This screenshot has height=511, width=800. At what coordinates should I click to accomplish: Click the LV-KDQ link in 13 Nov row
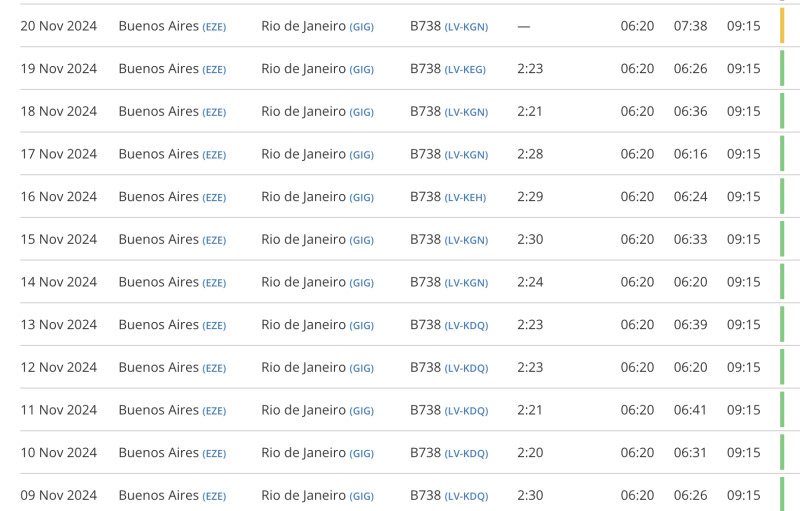pyautogui.click(x=466, y=326)
